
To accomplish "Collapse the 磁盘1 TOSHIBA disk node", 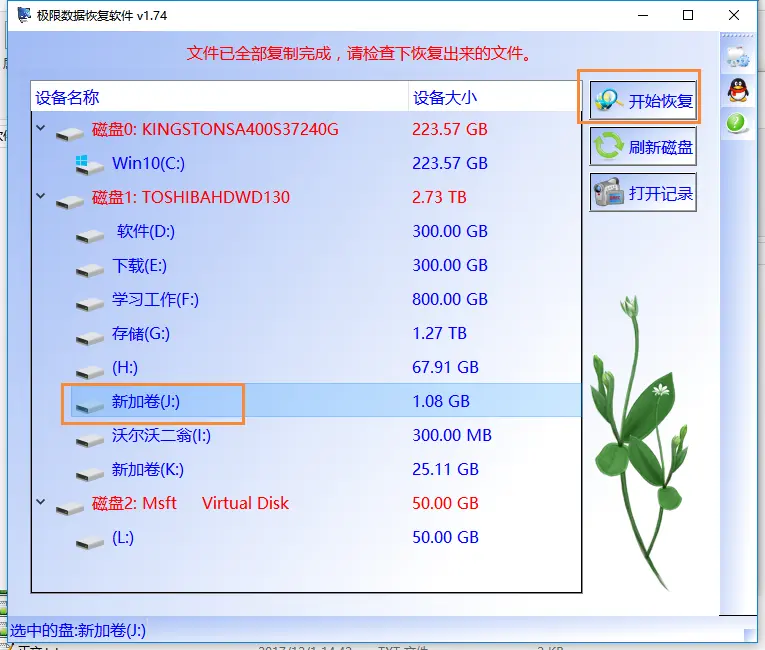I will 41,196.
